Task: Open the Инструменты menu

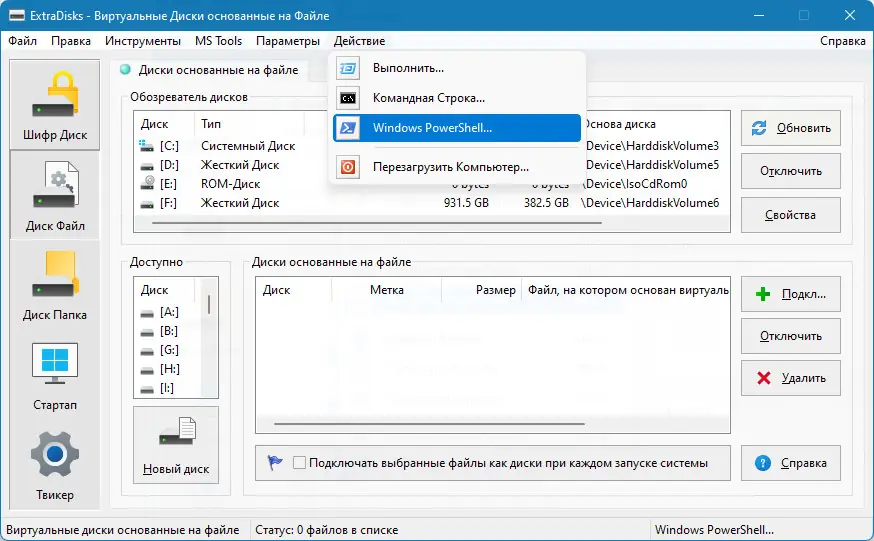Action: pos(143,41)
